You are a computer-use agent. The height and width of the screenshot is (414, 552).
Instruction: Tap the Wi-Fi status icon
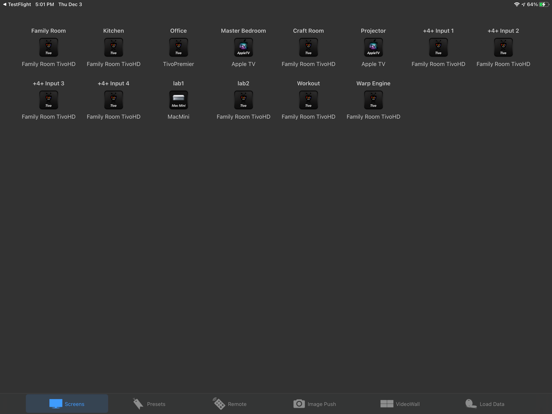(x=517, y=4)
